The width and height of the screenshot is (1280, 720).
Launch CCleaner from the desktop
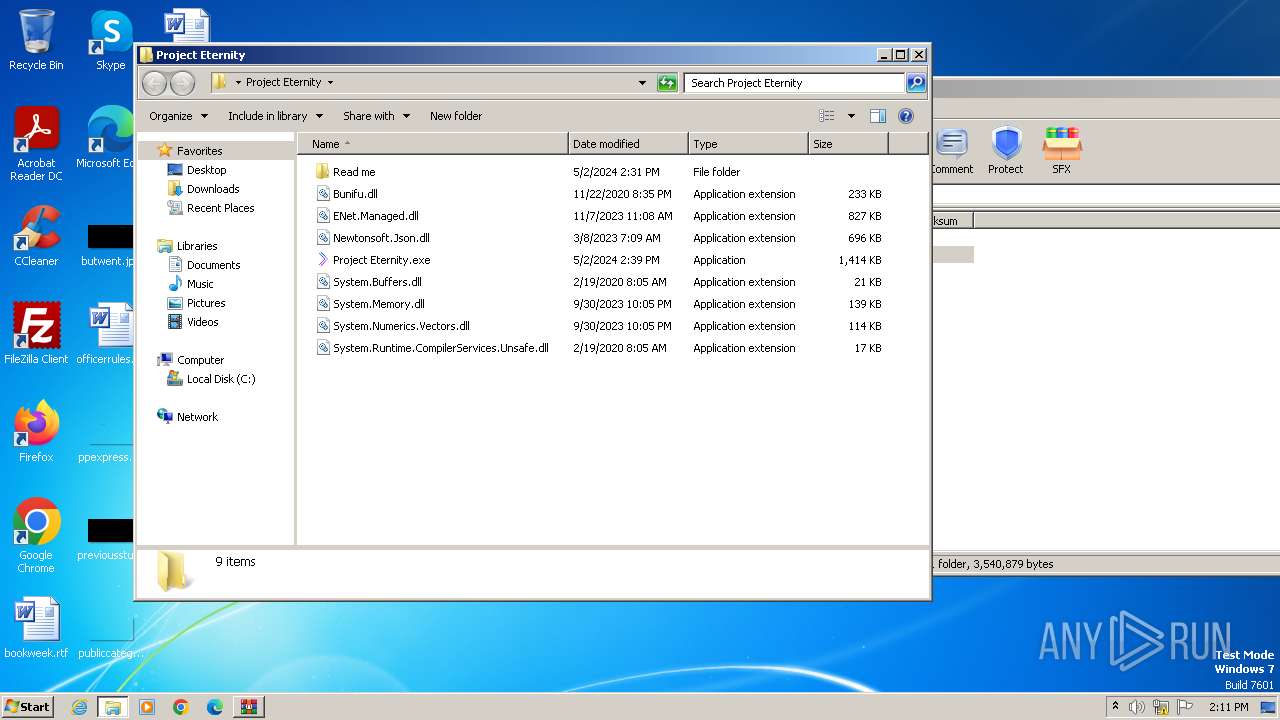36,236
